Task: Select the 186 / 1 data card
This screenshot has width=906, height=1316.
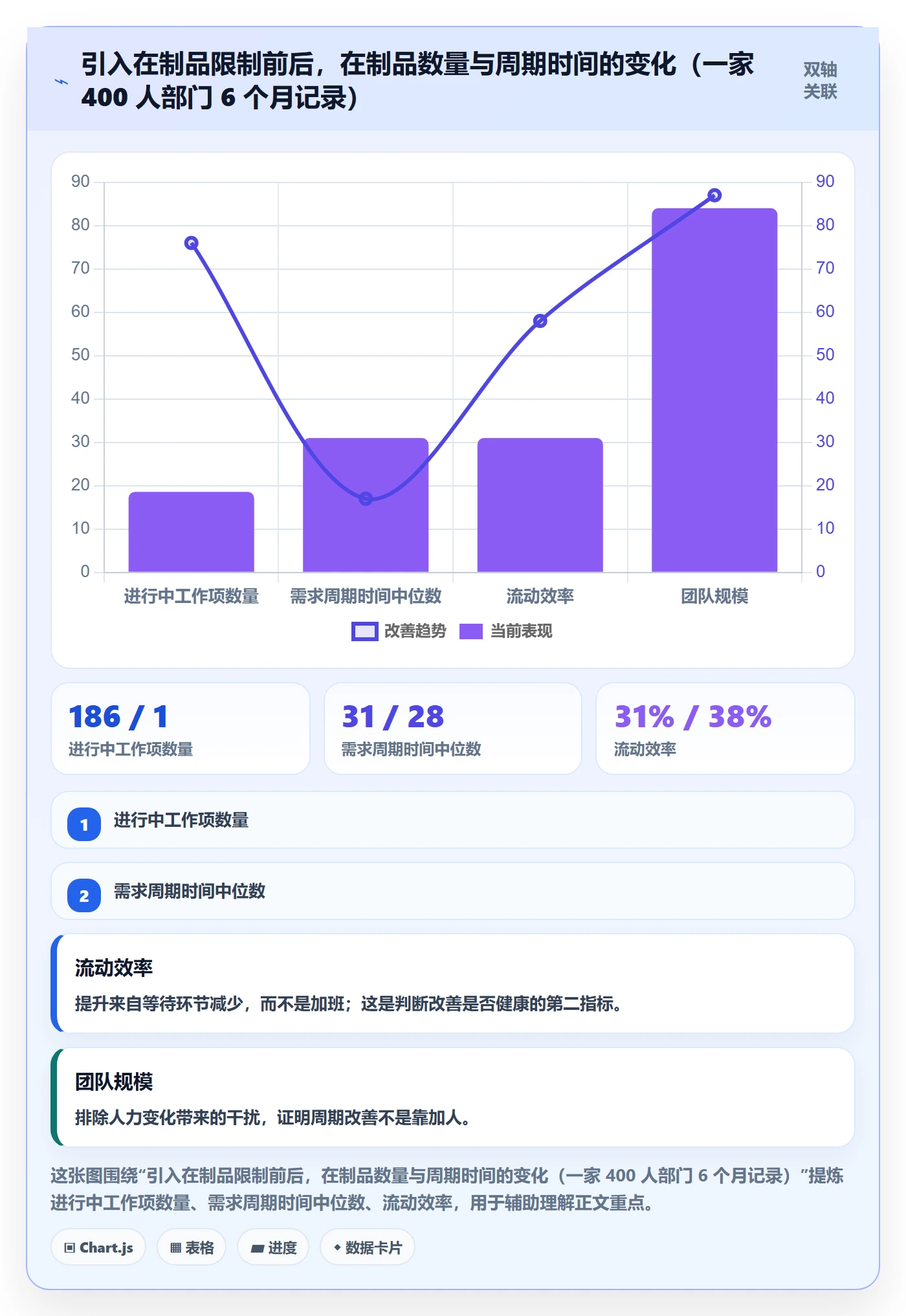Action: click(x=181, y=729)
